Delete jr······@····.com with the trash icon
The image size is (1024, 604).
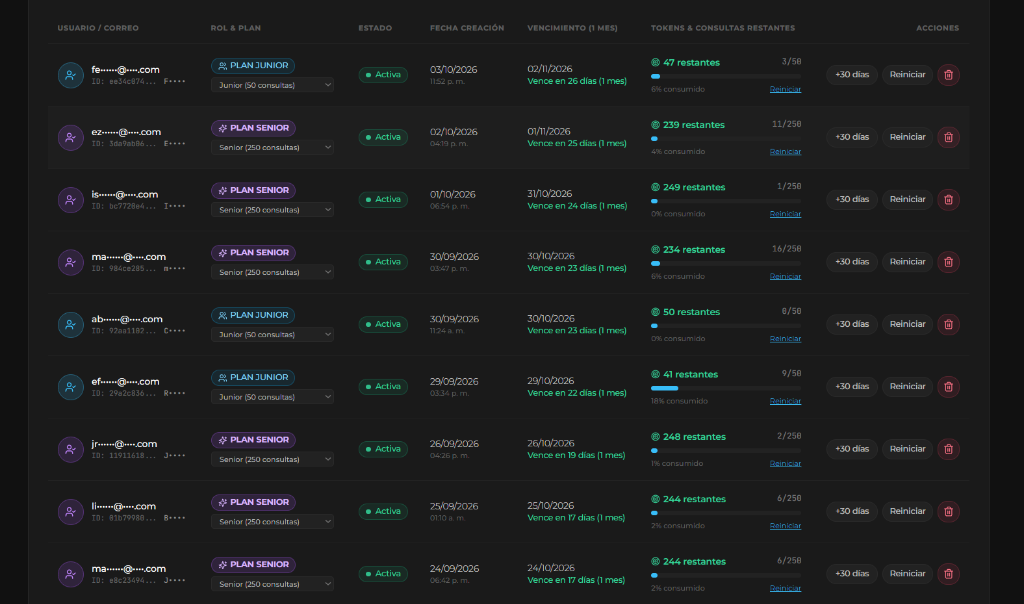(x=948, y=449)
